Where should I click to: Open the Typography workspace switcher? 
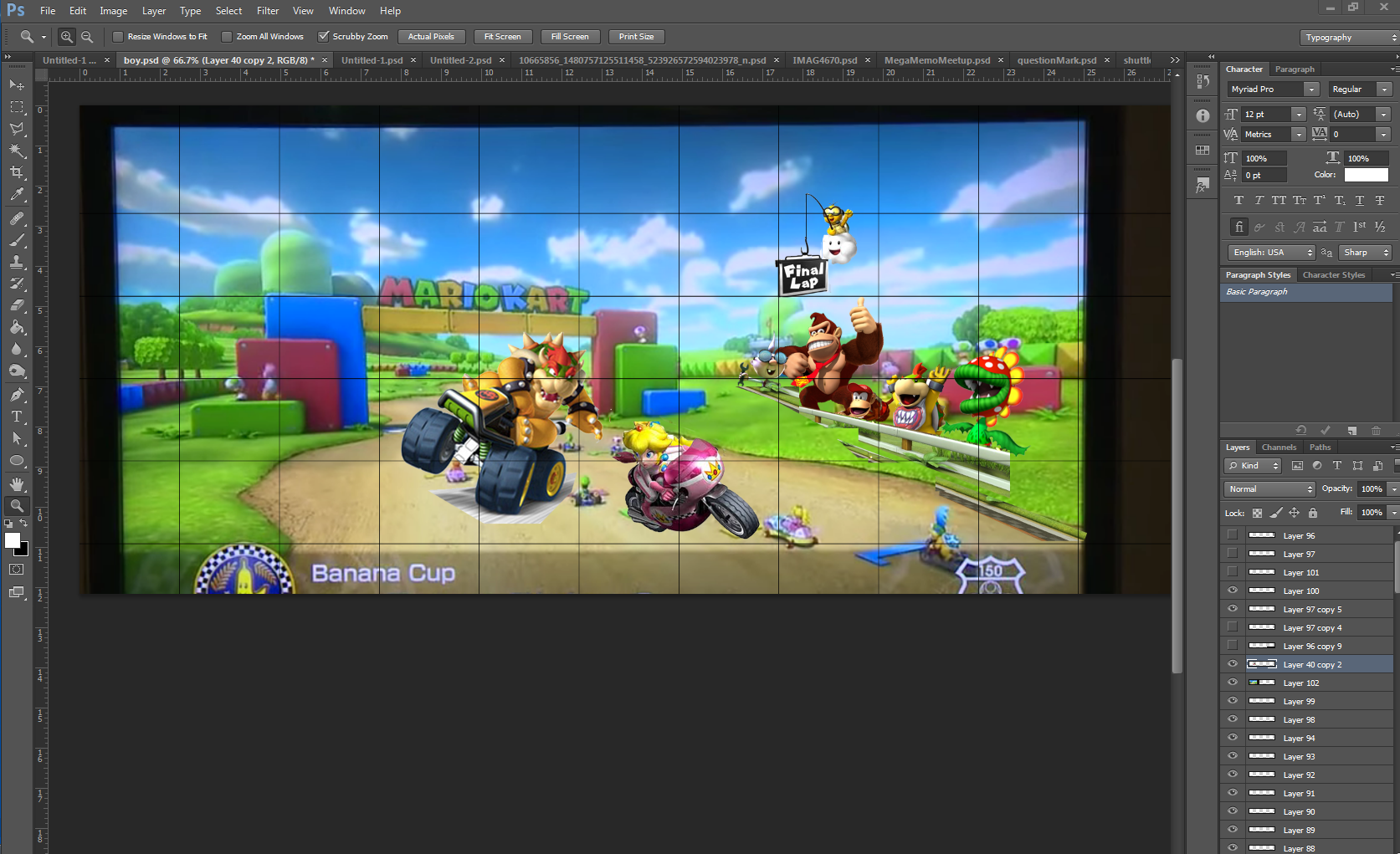1350,38
